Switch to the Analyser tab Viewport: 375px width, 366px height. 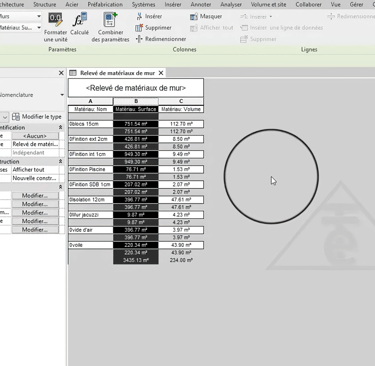coord(231,4)
